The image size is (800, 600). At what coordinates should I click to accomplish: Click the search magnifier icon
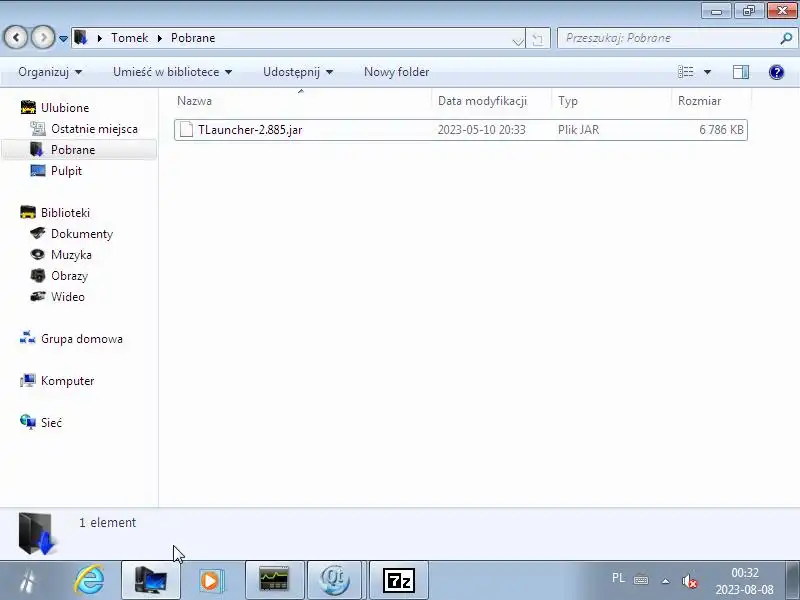(x=786, y=38)
